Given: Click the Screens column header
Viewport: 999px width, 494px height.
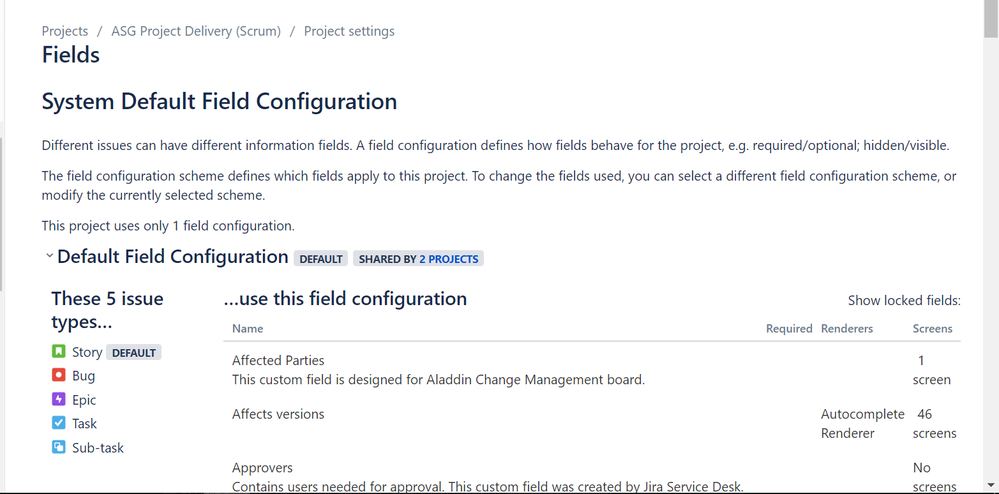Looking at the screenshot, I should click(933, 329).
